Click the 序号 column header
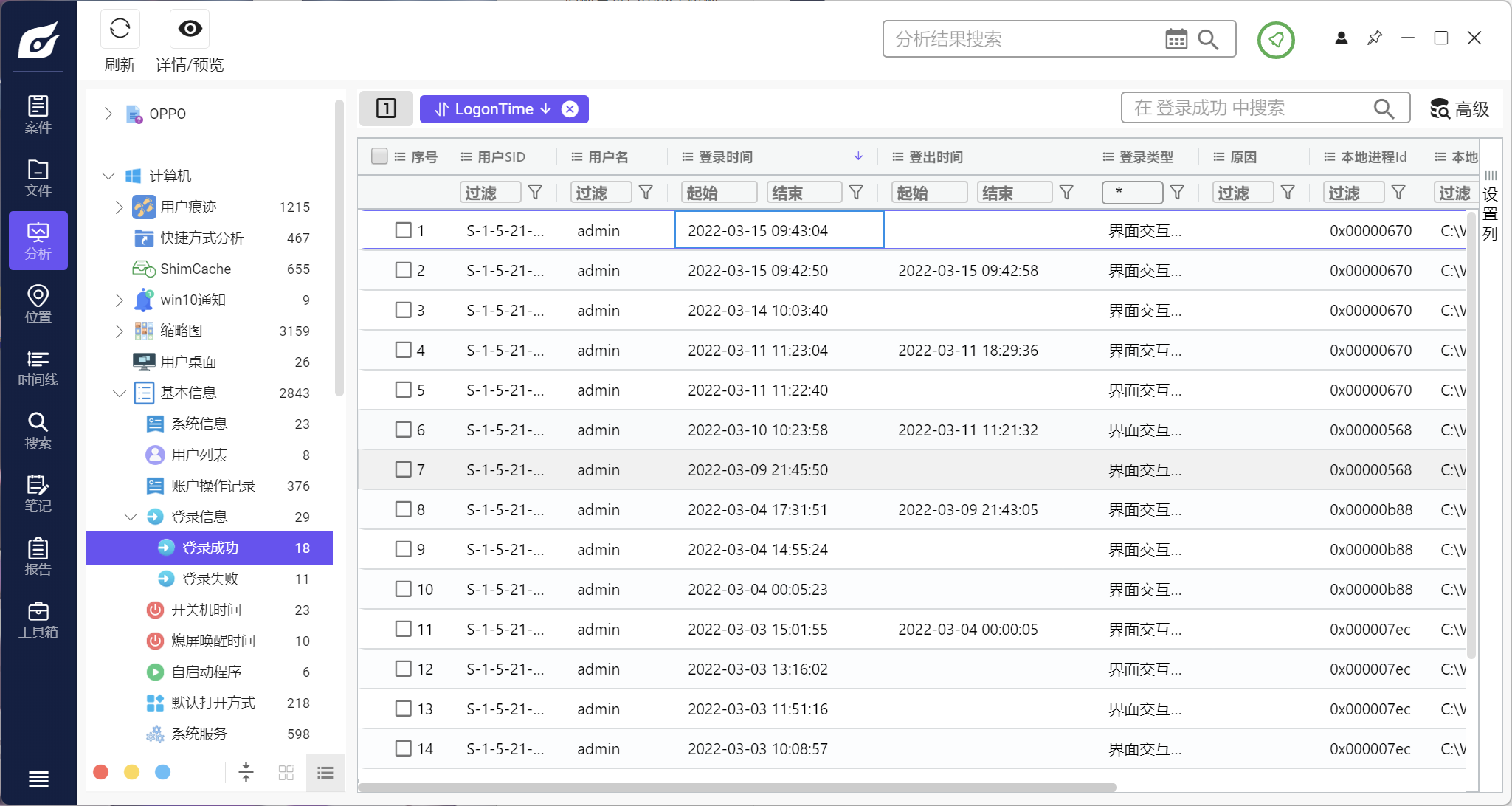Image resolution: width=1512 pixels, height=806 pixels. pyautogui.click(x=424, y=157)
